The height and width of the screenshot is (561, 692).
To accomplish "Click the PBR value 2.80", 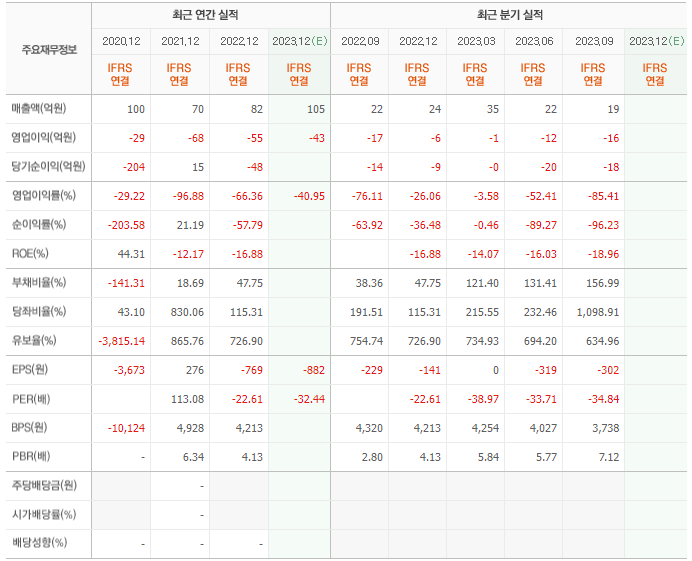I will pos(372,457).
